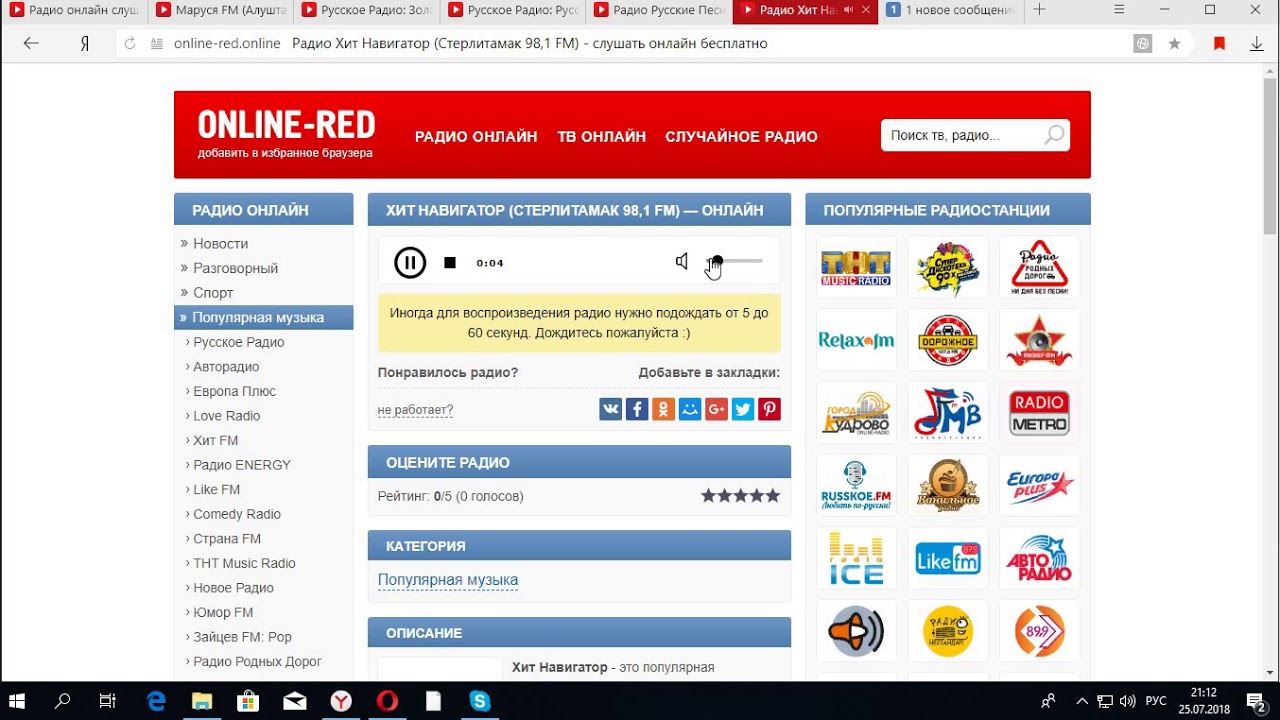
Task: Select Love Radio in sidebar
Action: [x=226, y=416]
